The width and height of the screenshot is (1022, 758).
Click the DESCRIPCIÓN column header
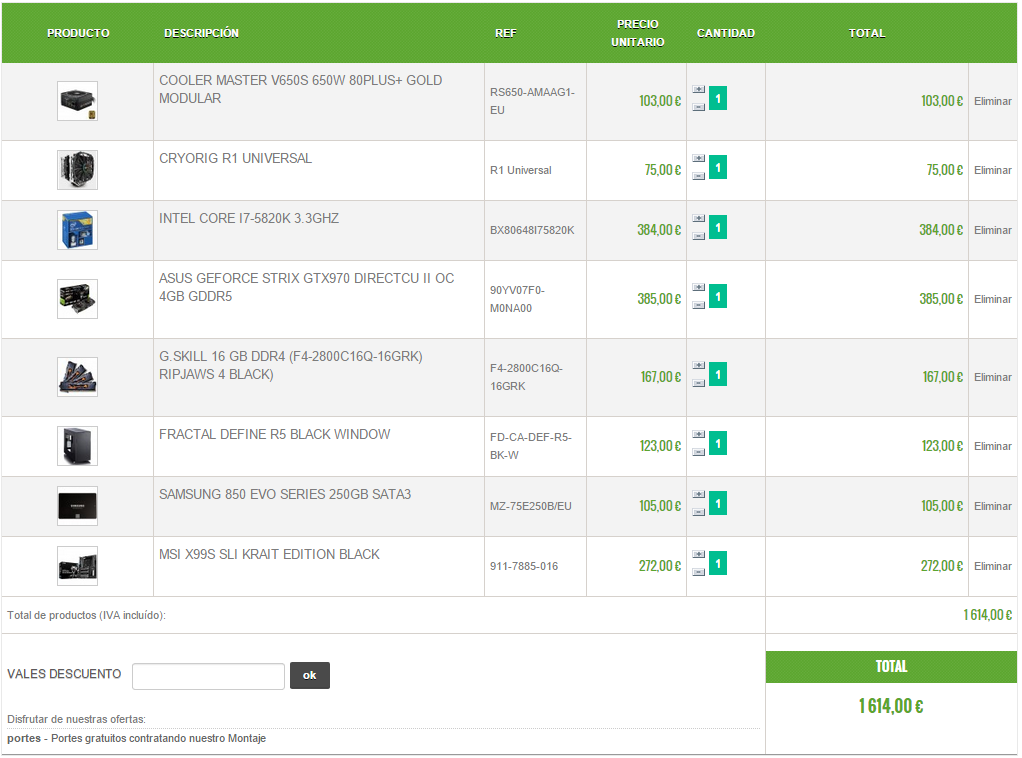tap(201, 33)
